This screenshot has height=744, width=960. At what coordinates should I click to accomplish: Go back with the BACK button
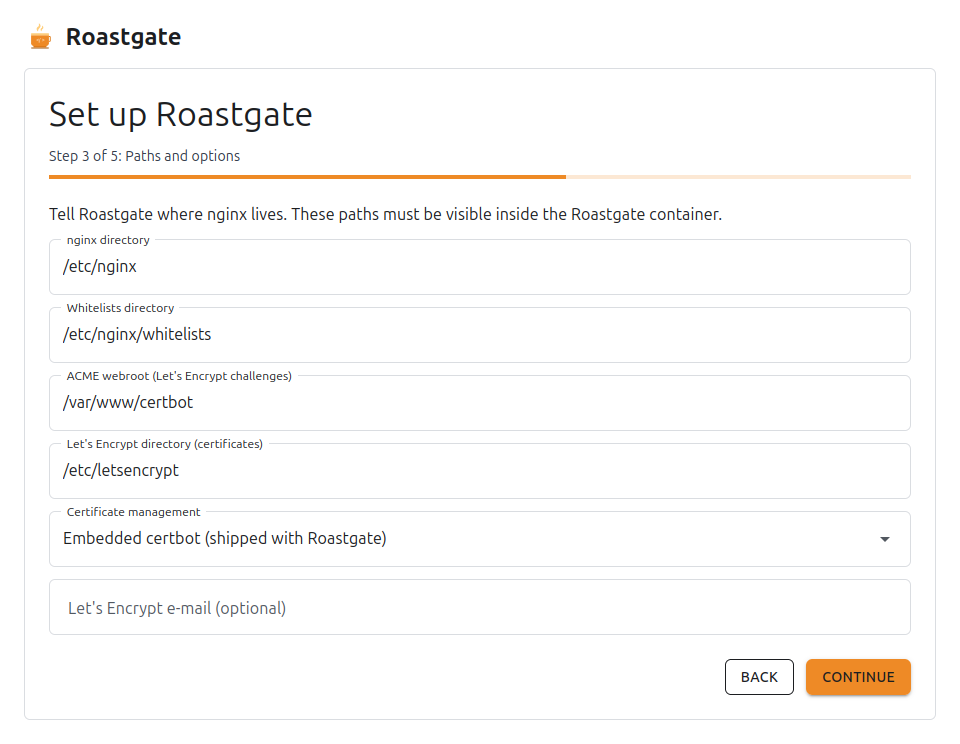tap(759, 677)
